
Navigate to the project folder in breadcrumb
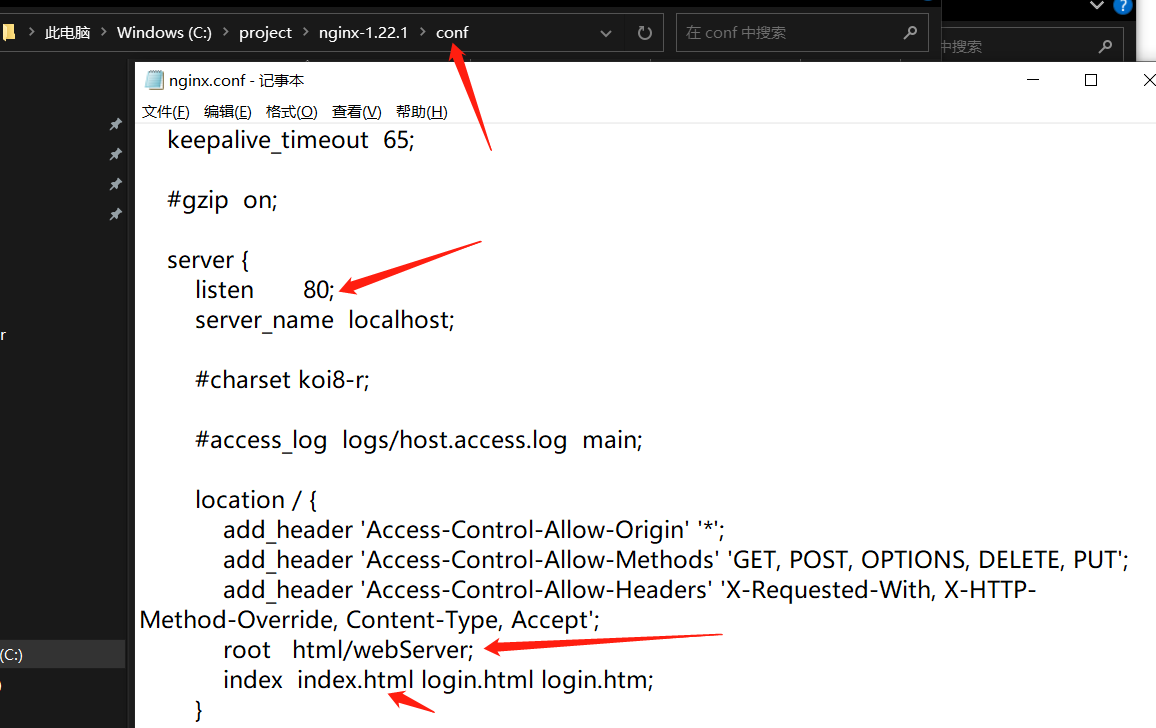click(265, 33)
